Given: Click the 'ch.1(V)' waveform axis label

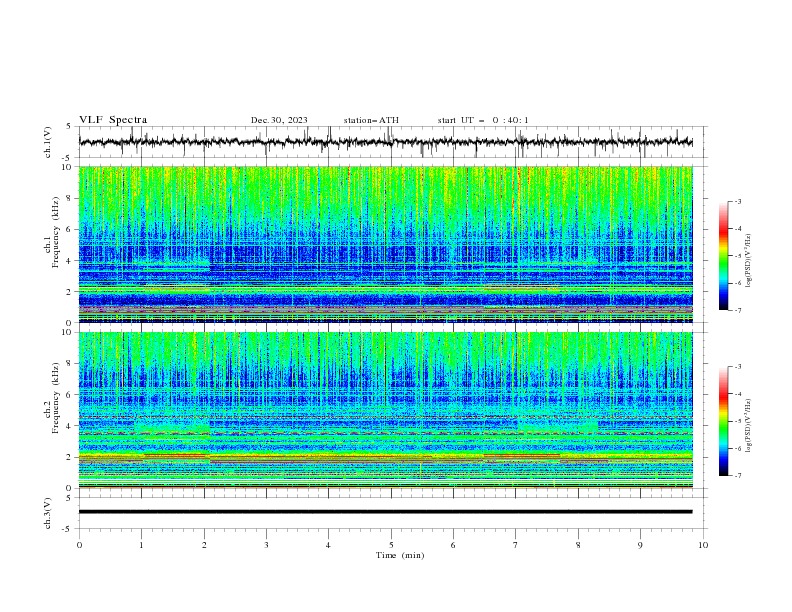Looking at the screenshot, I should coord(48,142).
